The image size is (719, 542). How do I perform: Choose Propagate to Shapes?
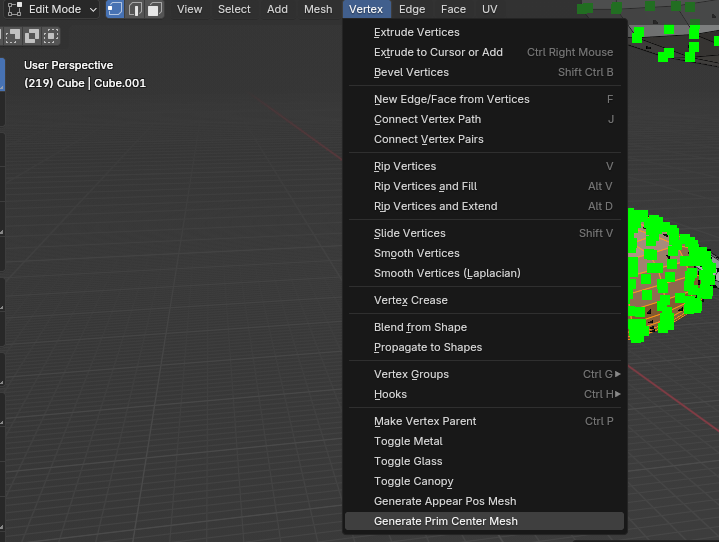click(x=484, y=347)
